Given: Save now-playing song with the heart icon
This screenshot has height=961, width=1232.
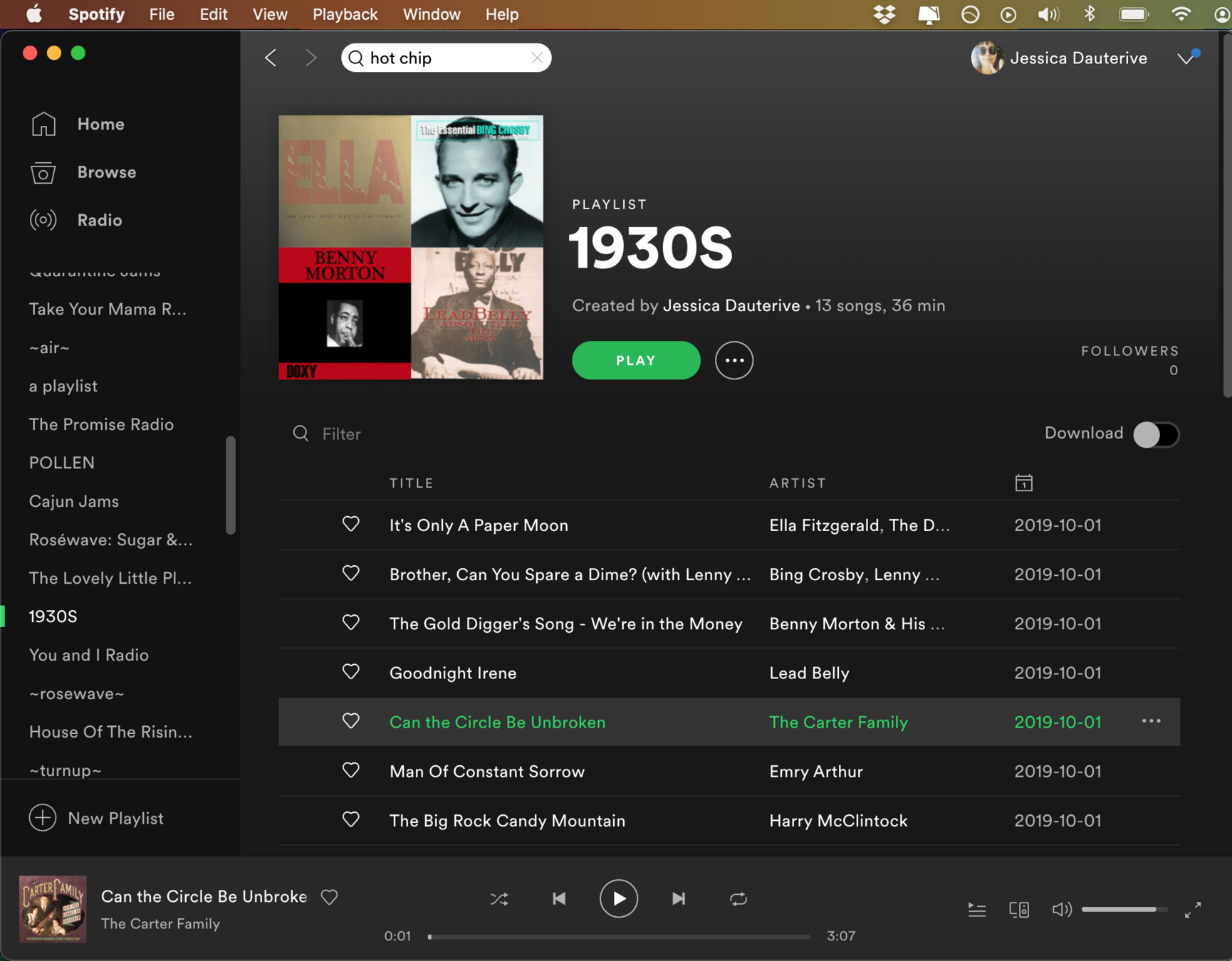Looking at the screenshot, I should click(x=329, y=897).
